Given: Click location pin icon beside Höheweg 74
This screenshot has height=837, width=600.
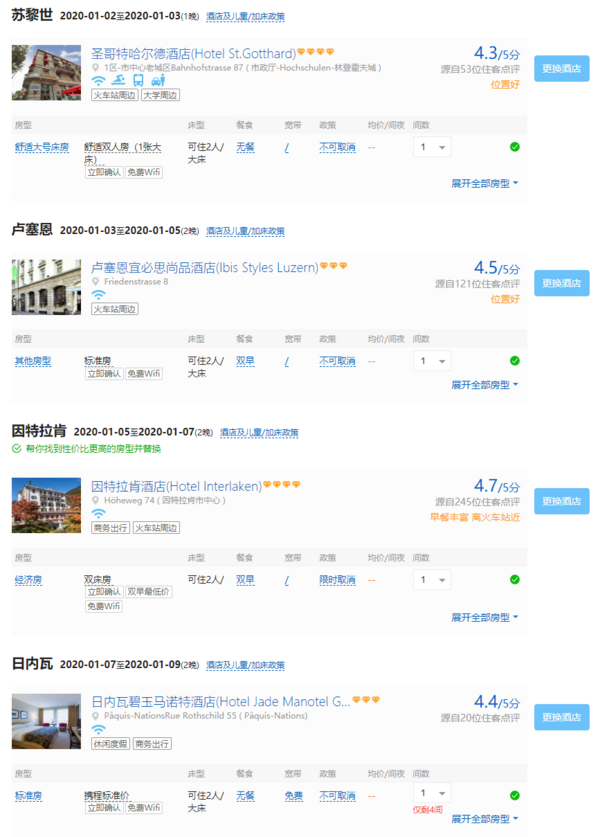Looking at the screenshot, I should click(x=96, y=500).
